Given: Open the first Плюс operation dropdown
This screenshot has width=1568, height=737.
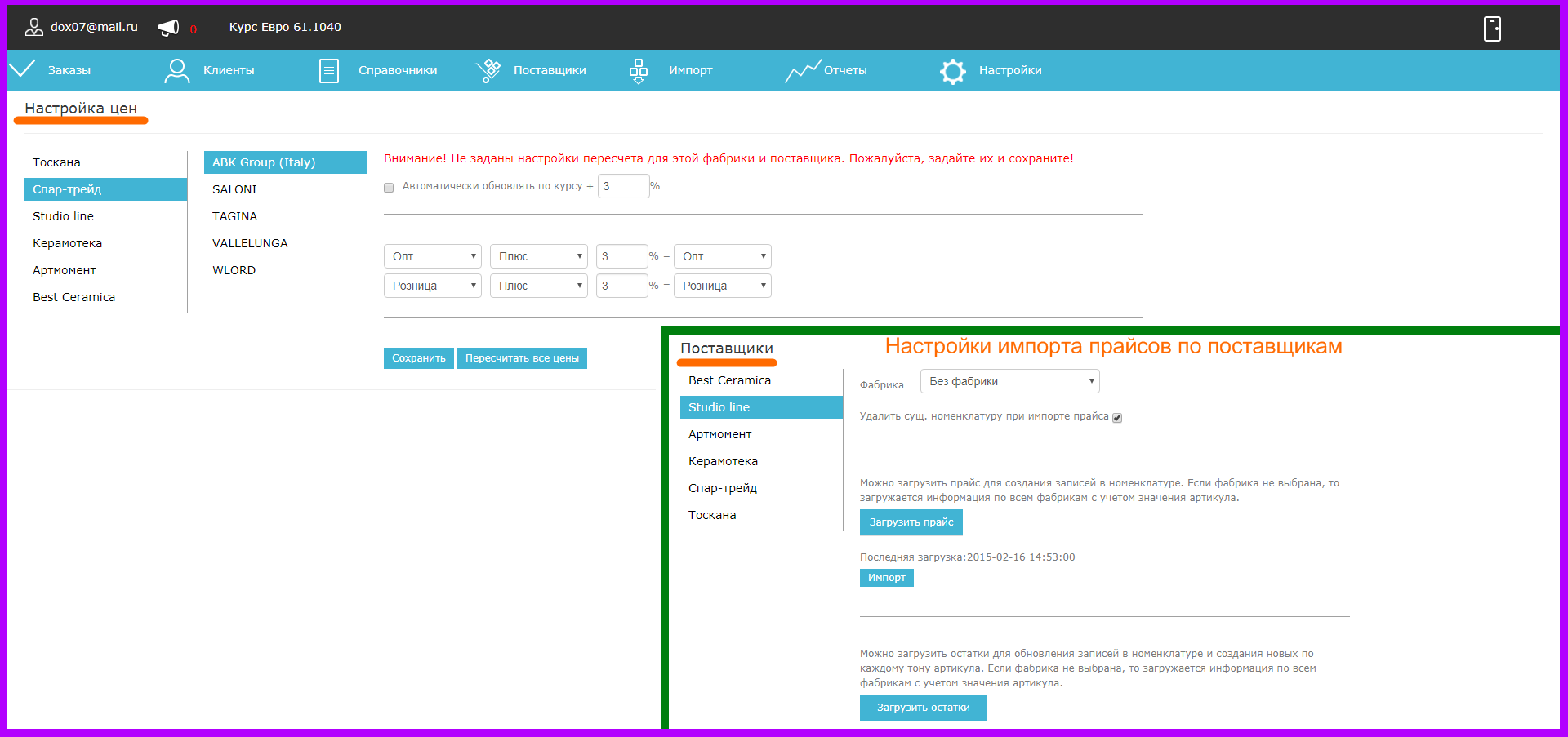Looking at the screenshot, I should (x=539, y=256).
